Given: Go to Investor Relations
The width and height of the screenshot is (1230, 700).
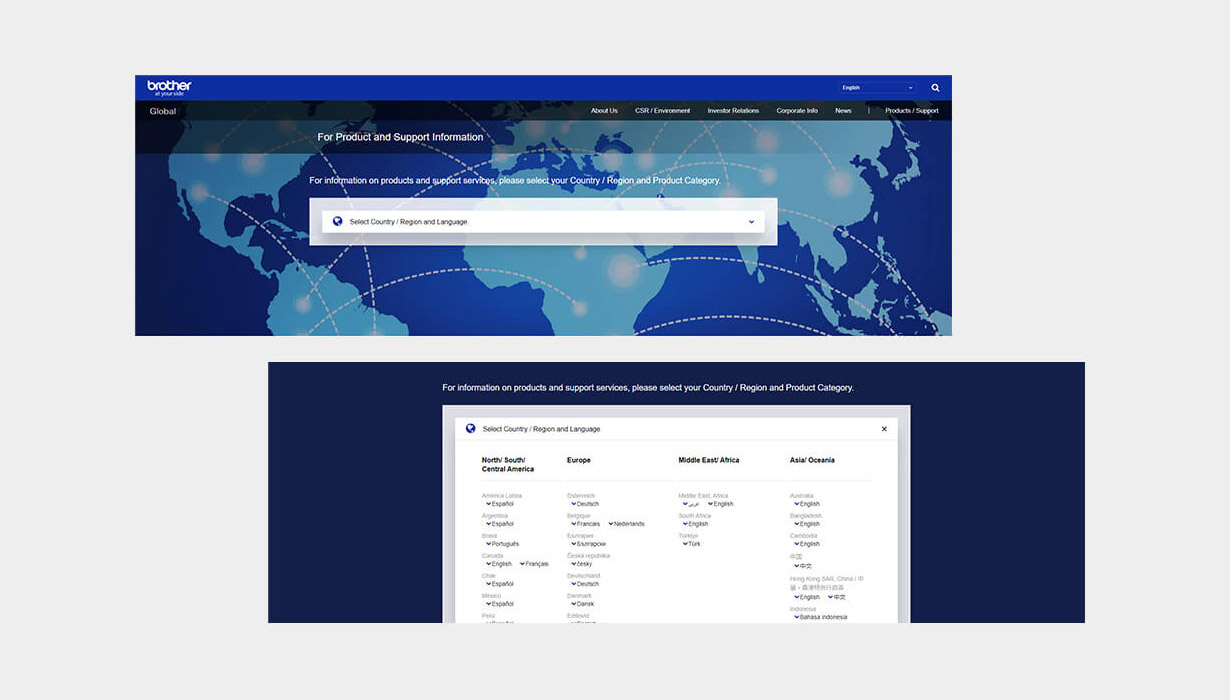Looking at the screenshot, I should tap(733, 111).
